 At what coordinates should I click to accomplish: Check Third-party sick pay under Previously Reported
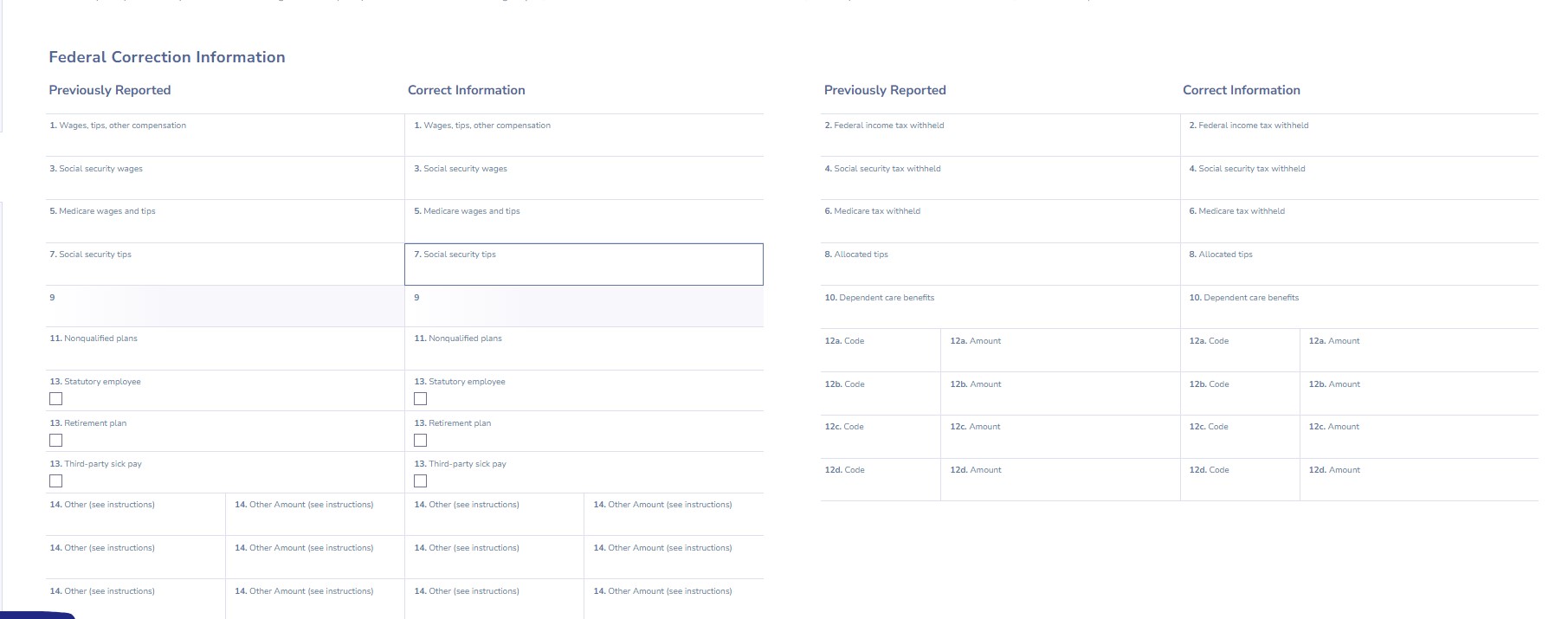click(56, 481)
